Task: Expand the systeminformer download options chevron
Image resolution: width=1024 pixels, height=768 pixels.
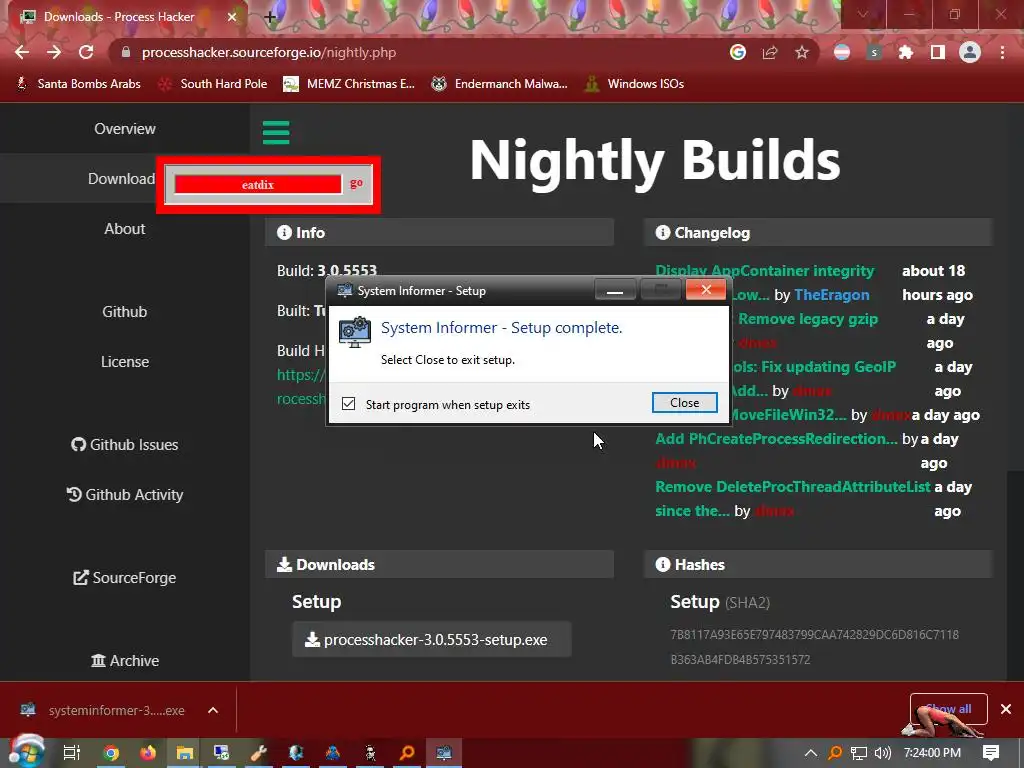Action: (x=213, y=710)
